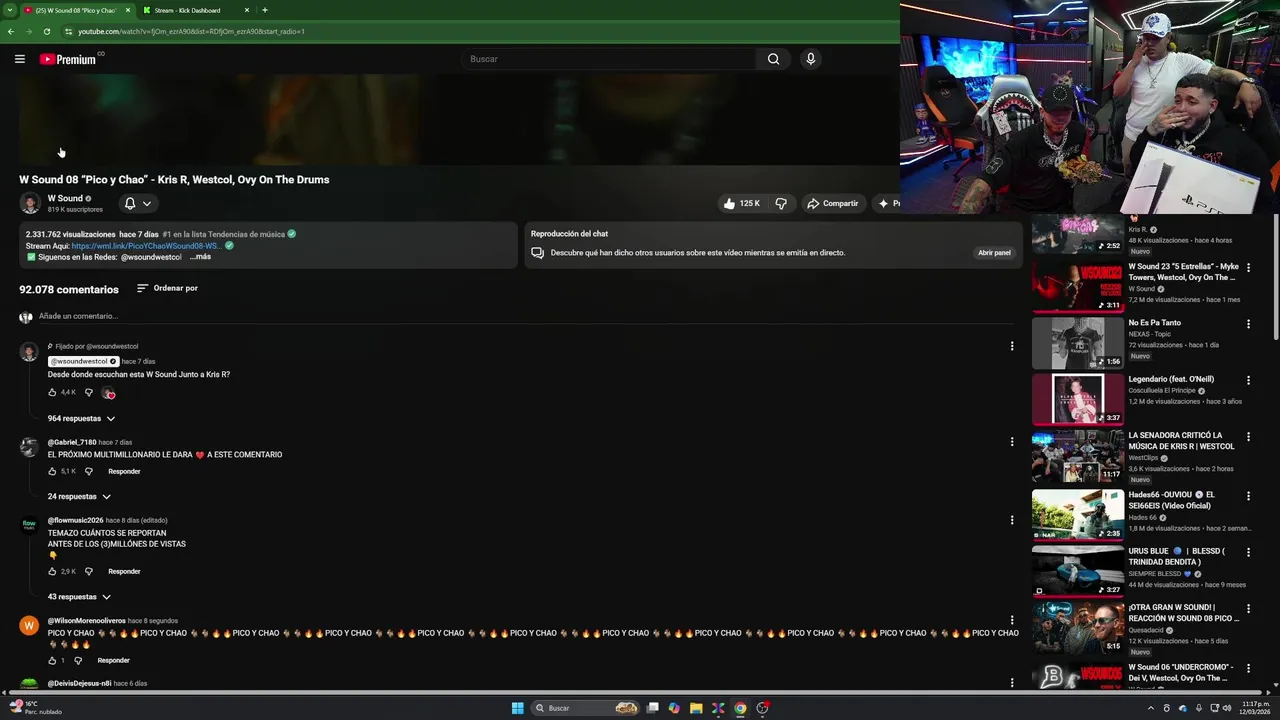Image resolution: width=1280 pixels, height=720 pixels.
Task: Reply to Gabriel_7180's comment
Action: click(x=124, y=471)
